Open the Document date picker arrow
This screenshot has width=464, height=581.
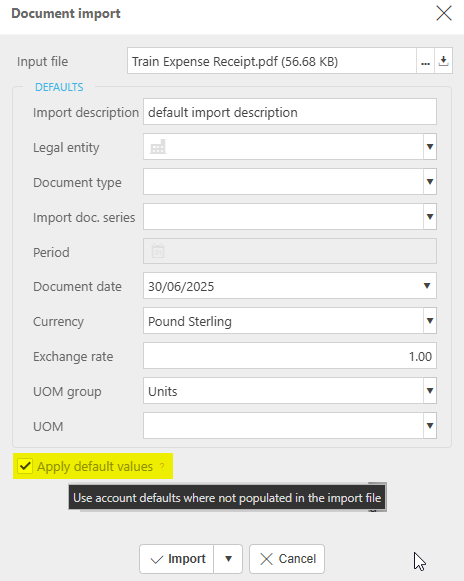click(x=427, y=286)
